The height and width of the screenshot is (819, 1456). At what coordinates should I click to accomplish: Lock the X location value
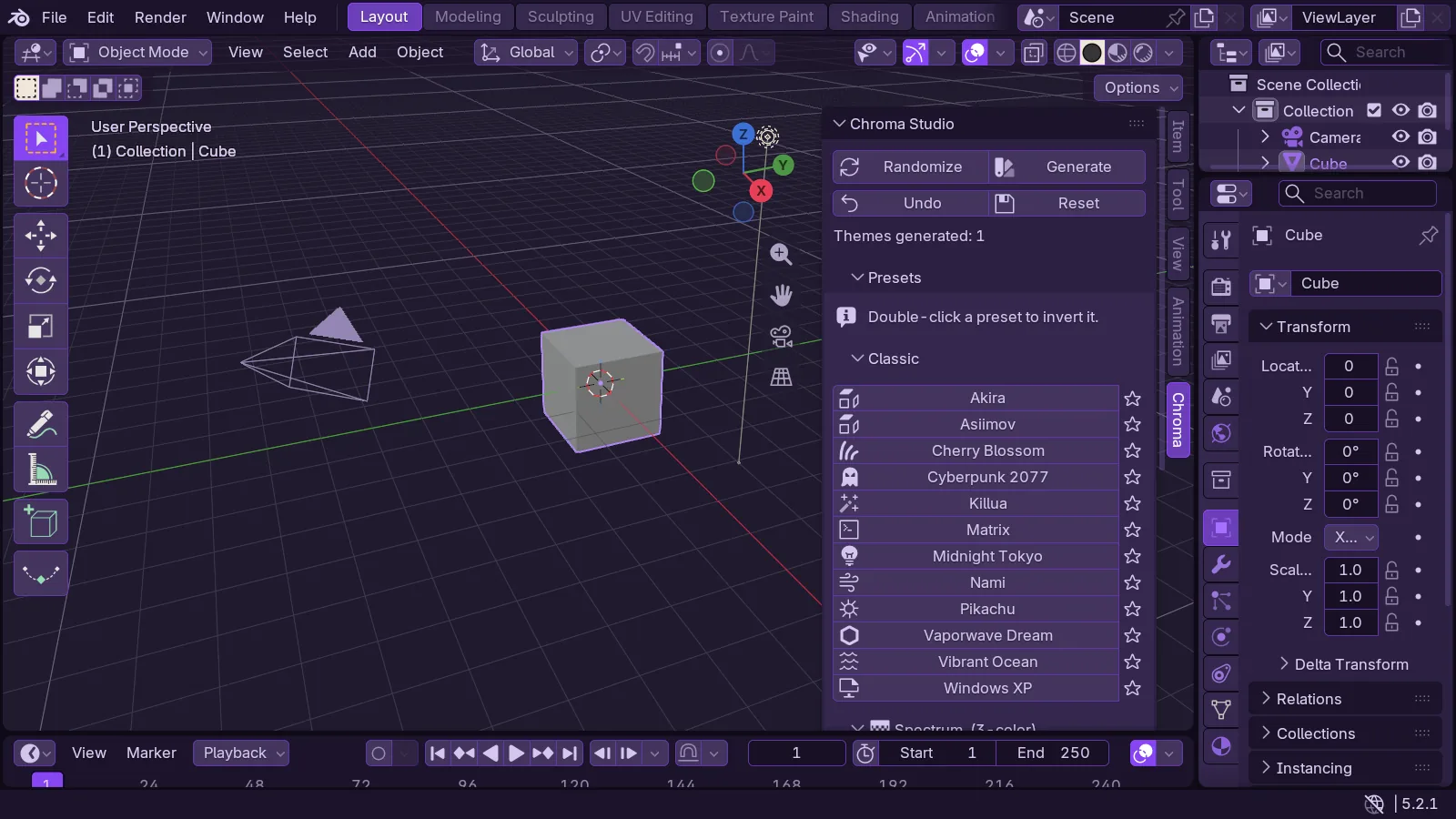pyautogui.click(x=1391, y=366)
